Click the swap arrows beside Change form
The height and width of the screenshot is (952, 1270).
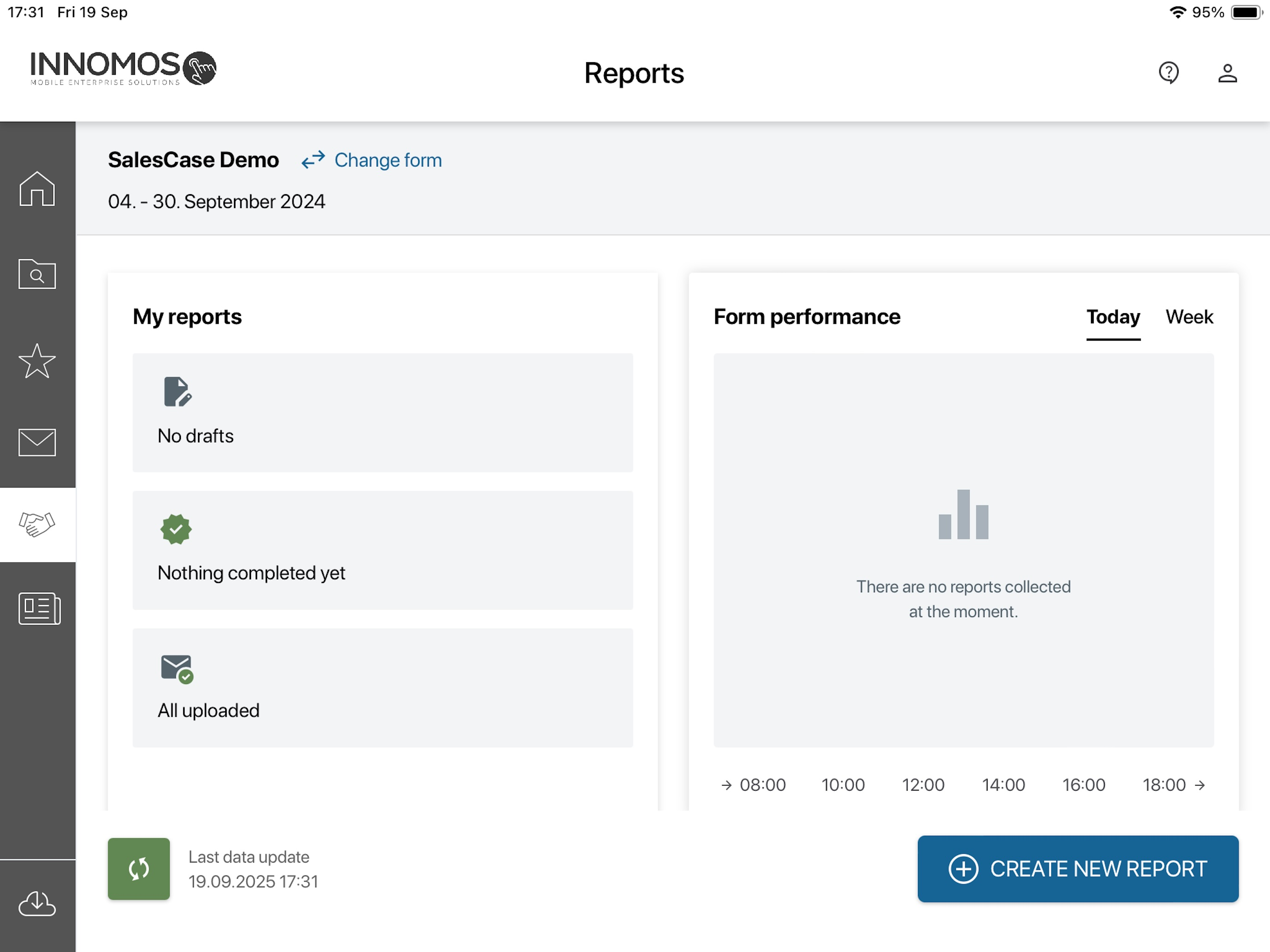[x=313, y=160]
